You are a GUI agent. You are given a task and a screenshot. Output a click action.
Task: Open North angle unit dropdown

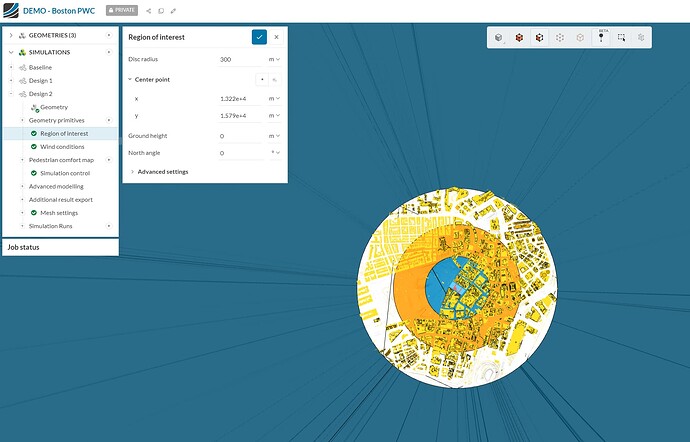pos(275,152)
